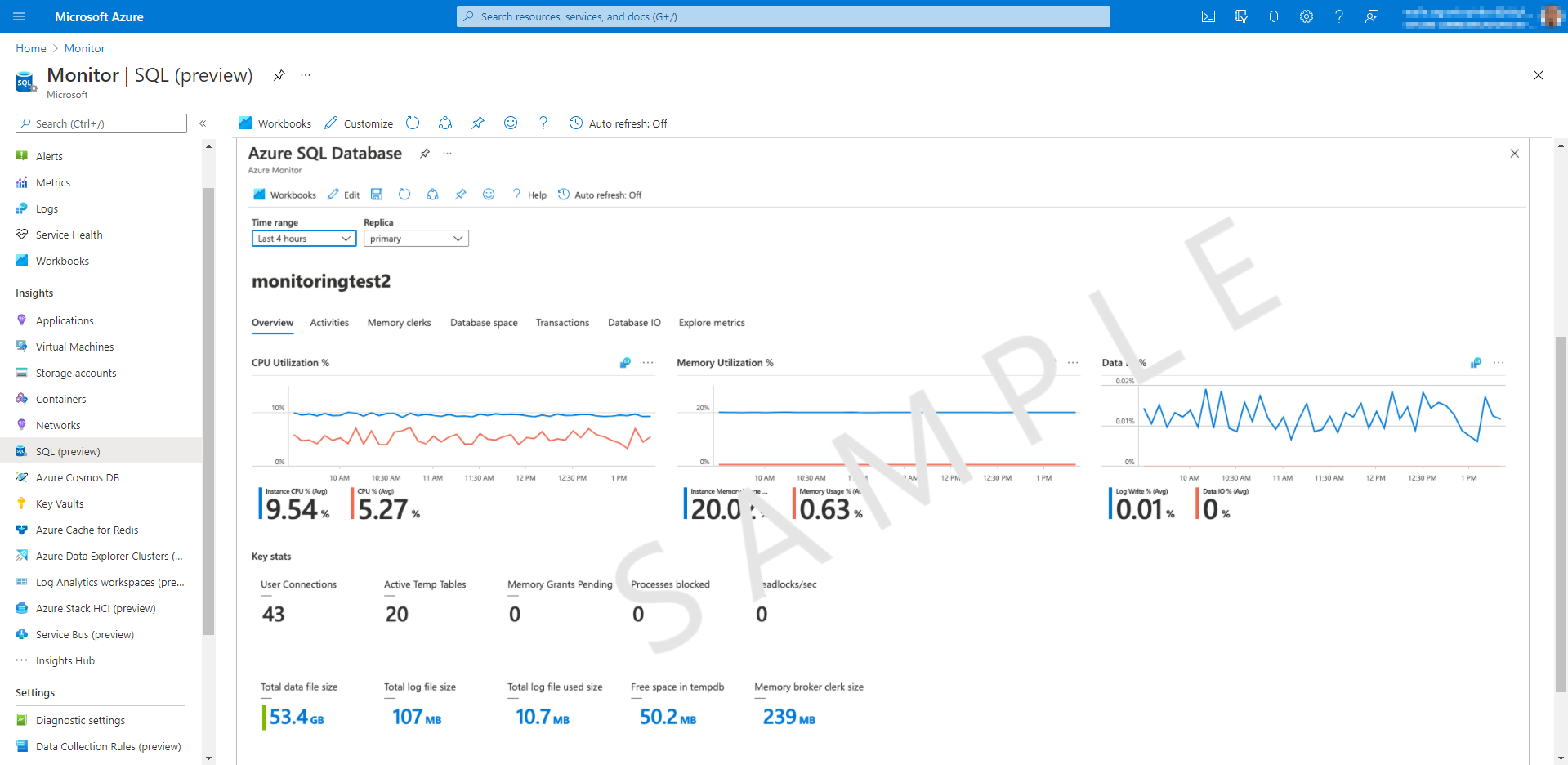Open more options beside Monitor SQL title
The height and width of the screenshot is (765, 1568).
click(x=306, y=75)
